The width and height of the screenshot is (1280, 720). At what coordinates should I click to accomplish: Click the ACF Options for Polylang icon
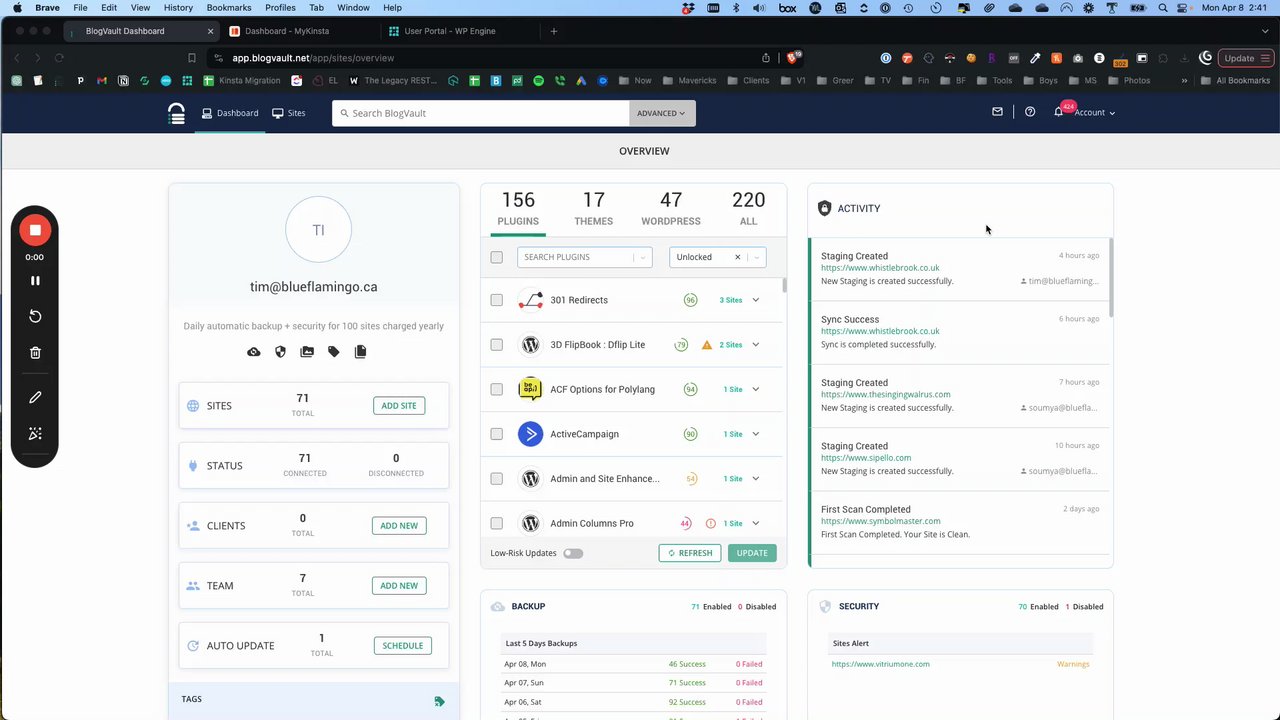pos(531,389)
